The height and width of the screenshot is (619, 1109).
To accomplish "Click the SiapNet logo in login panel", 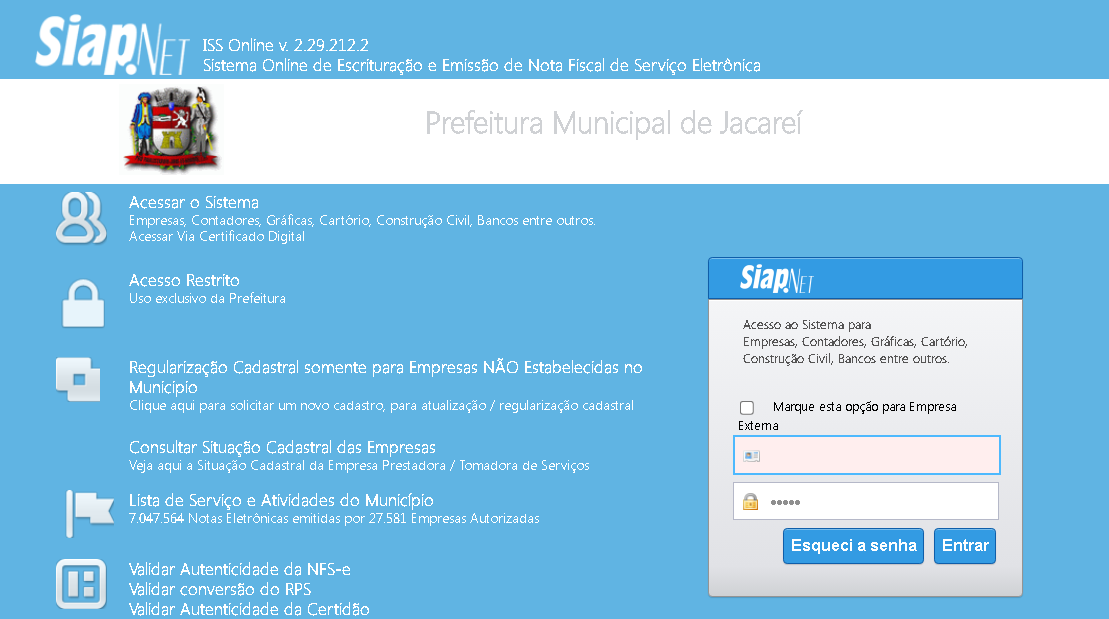I will (x=777, y=279).
